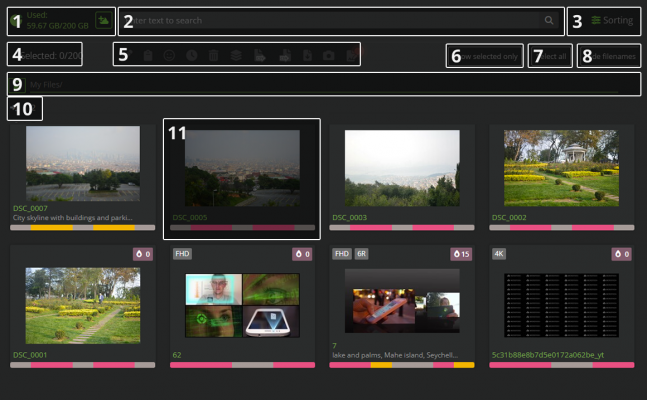Click the clock icon in the toolbar

(191, 56)
